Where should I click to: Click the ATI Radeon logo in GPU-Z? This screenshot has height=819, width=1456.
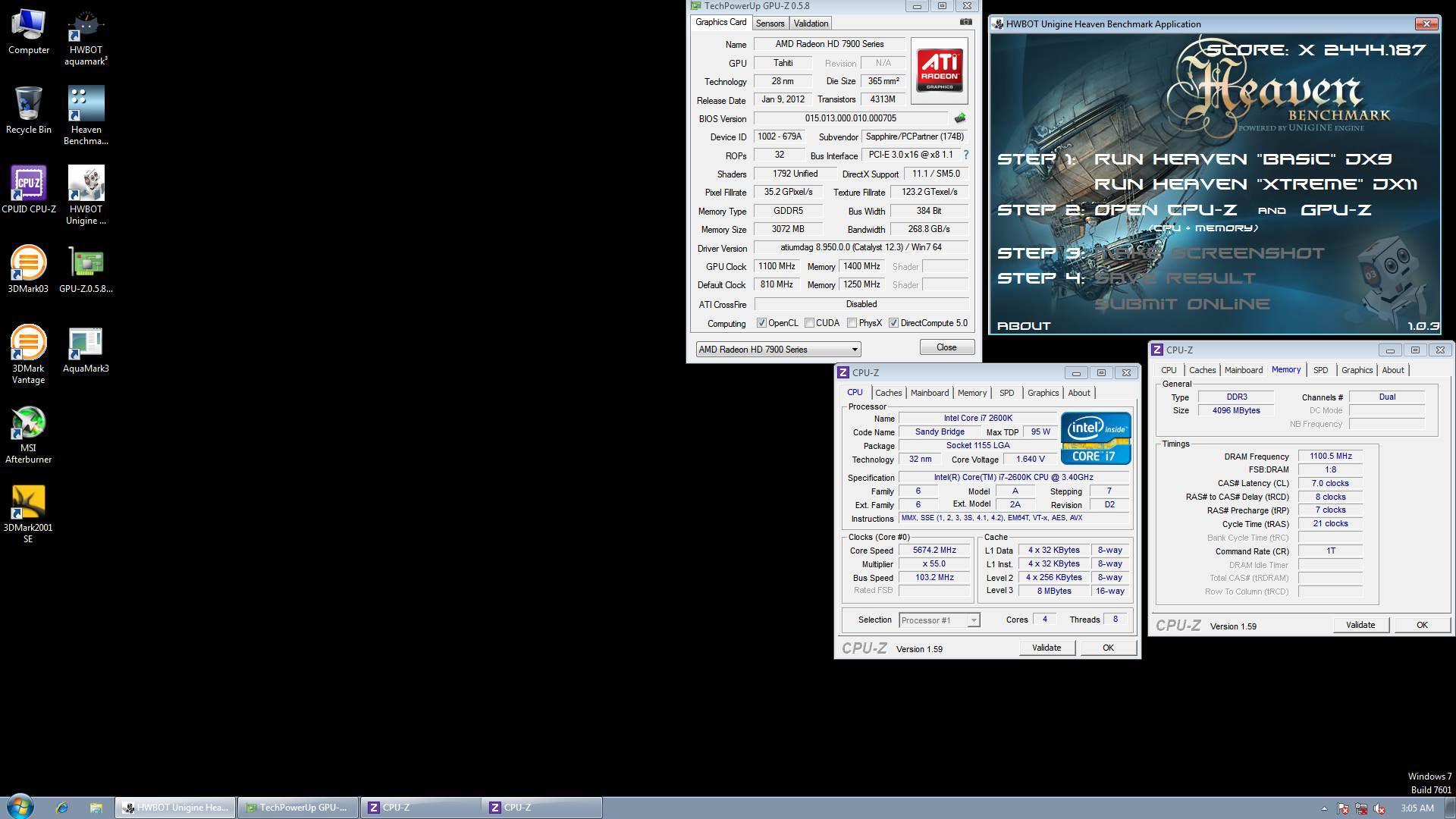coord(939,71)
